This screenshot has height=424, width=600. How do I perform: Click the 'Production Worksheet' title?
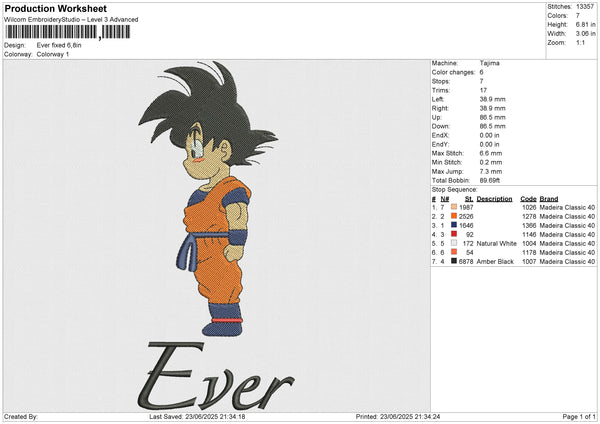click(55, 9)
